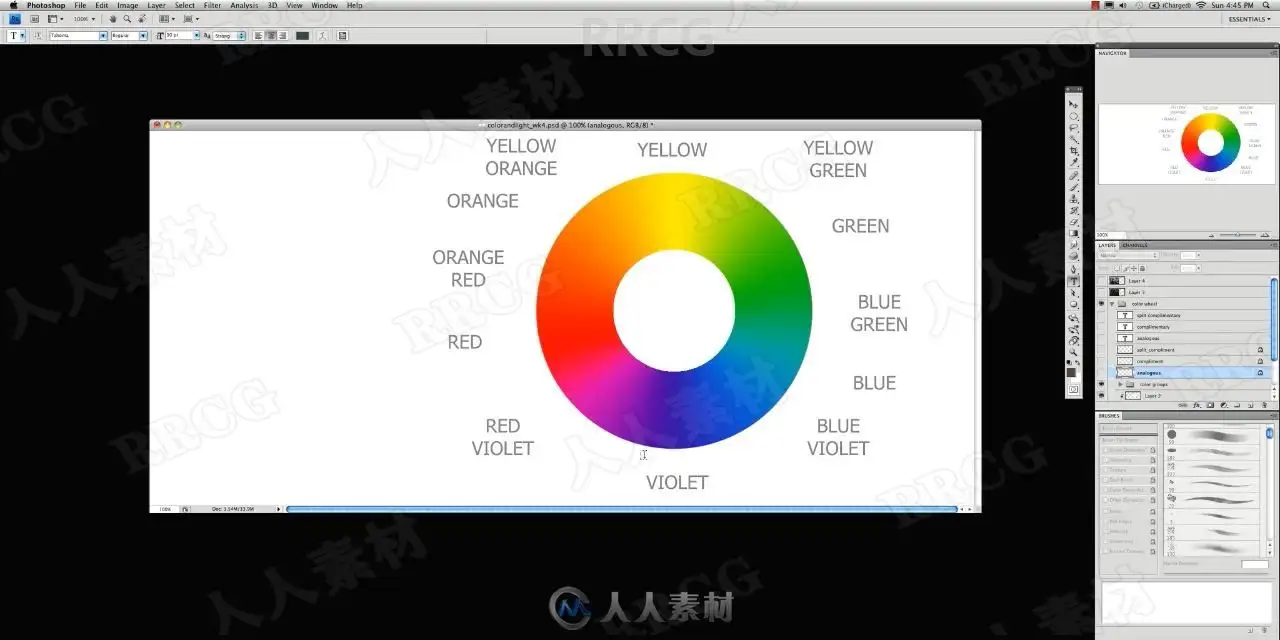The image size is (1280, 640).
Task: Open the Character and Paragraph panels icon
Action: (x=342, y=36)
